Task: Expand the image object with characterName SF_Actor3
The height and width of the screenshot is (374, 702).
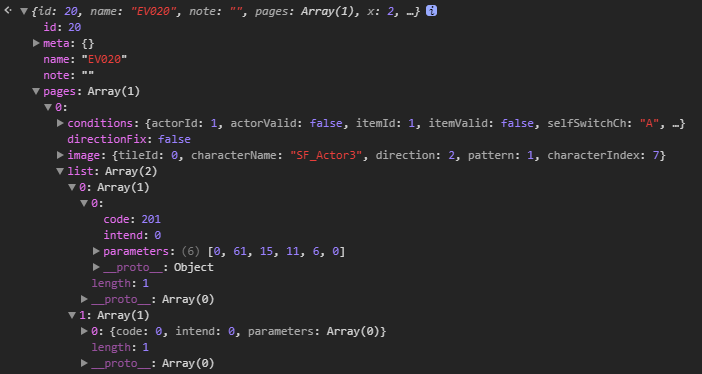Action: [60, 155]
